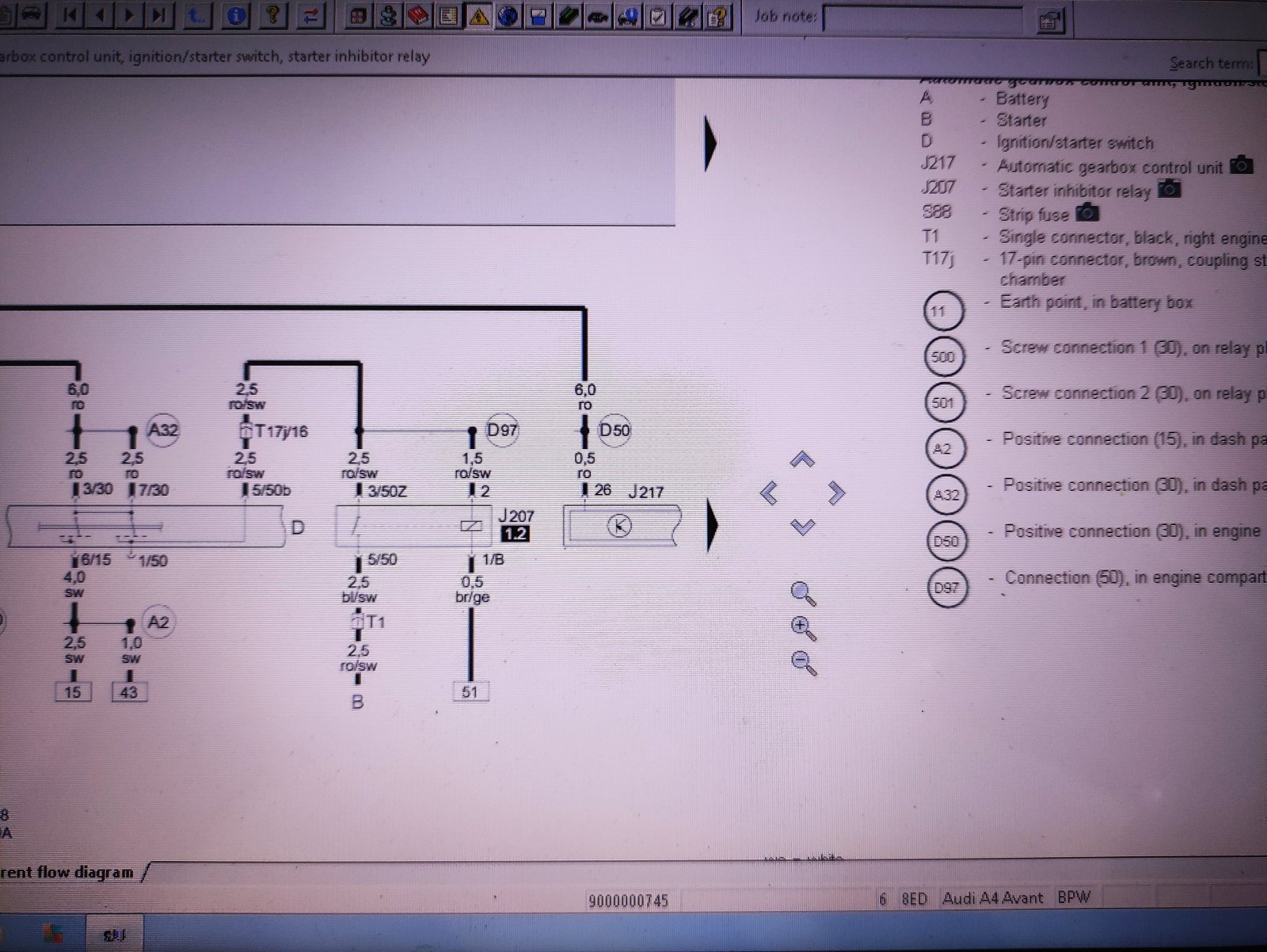Jump to the last diagram page
1267x952 pixels.
coord(159,14)
